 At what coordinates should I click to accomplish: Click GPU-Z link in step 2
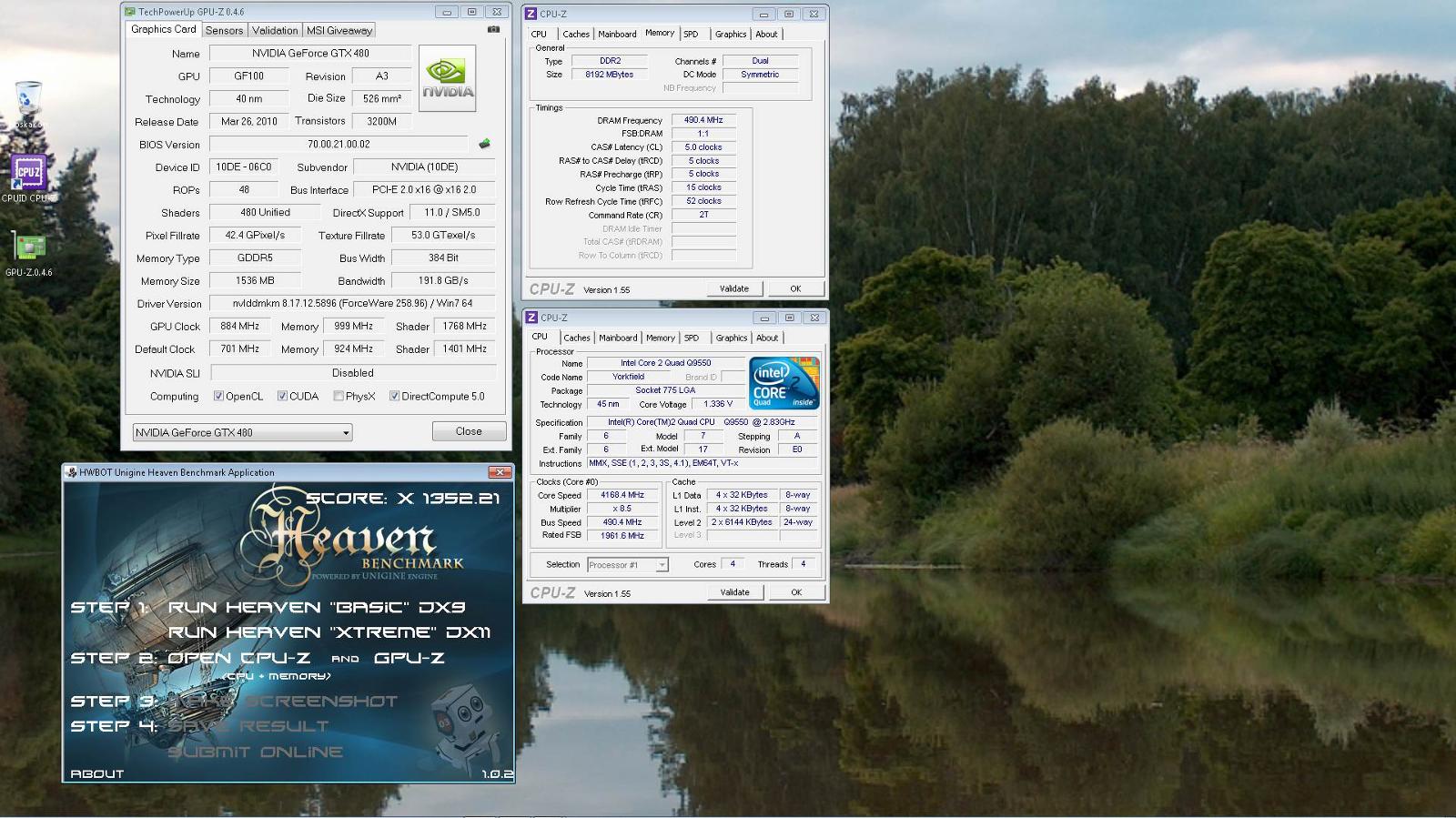pos(409,658)
